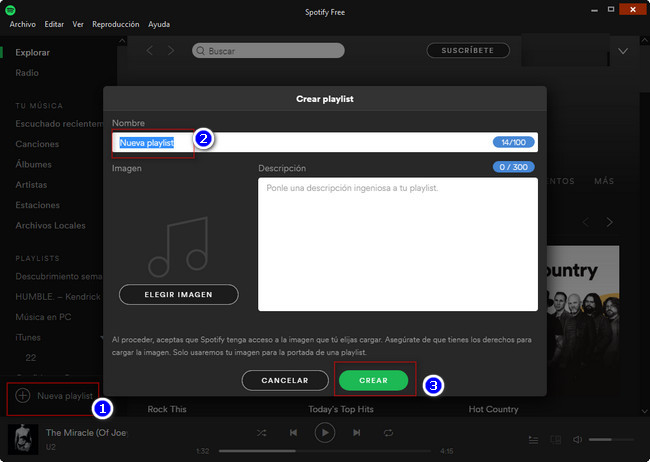Open the HUMBLE. – Kendrick playlist
650x462 pixels.
[58, 297]
